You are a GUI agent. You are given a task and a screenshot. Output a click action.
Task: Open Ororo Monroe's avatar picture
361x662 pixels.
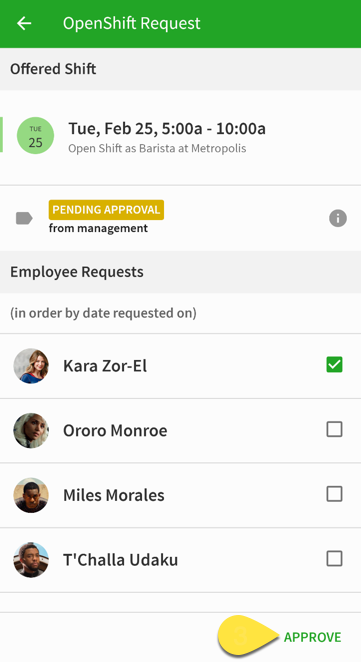[31, 430]
